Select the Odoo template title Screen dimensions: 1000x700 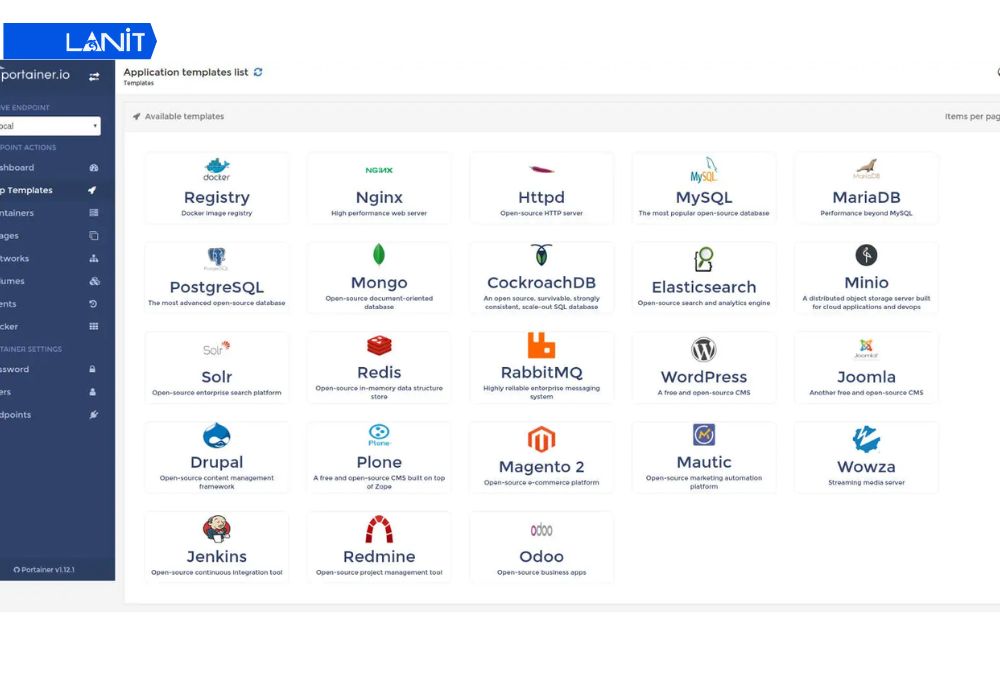pos(541,557)
